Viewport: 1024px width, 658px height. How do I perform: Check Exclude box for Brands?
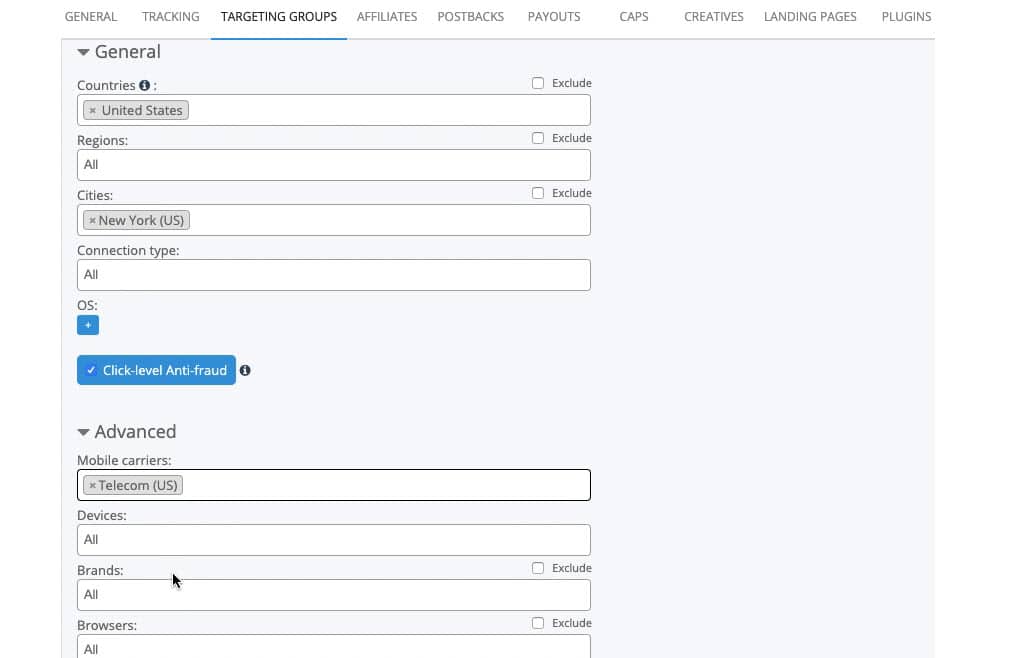pyautogui.click(x=537, y=568)
